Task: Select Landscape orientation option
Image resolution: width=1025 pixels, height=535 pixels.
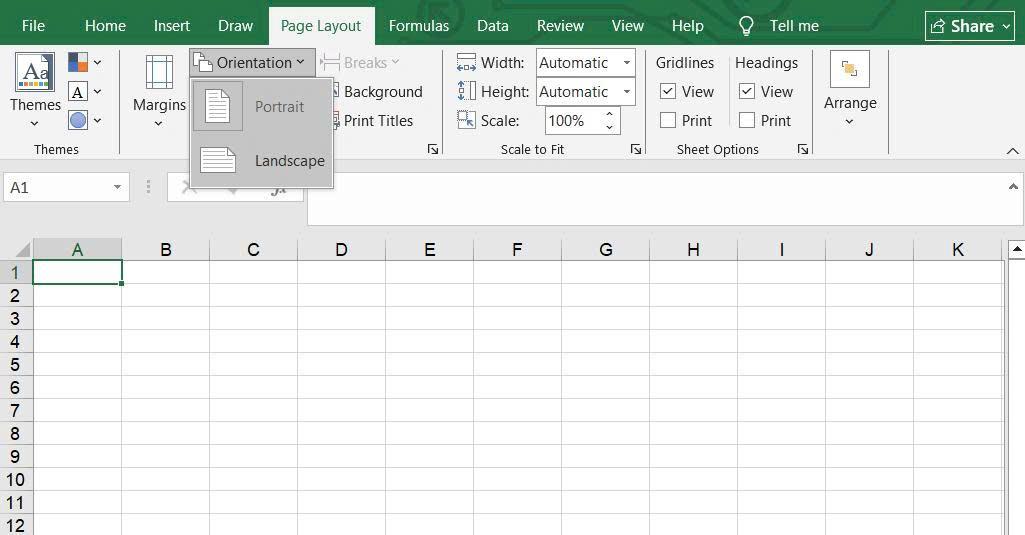Action: point(261,160)
